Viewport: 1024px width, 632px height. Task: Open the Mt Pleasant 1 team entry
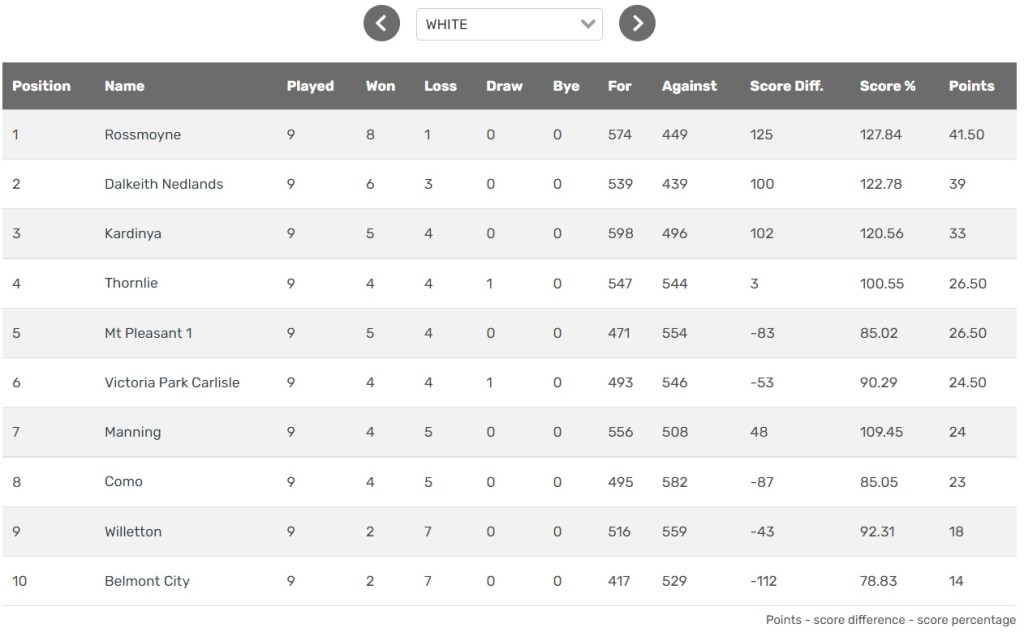pos(149,333)
